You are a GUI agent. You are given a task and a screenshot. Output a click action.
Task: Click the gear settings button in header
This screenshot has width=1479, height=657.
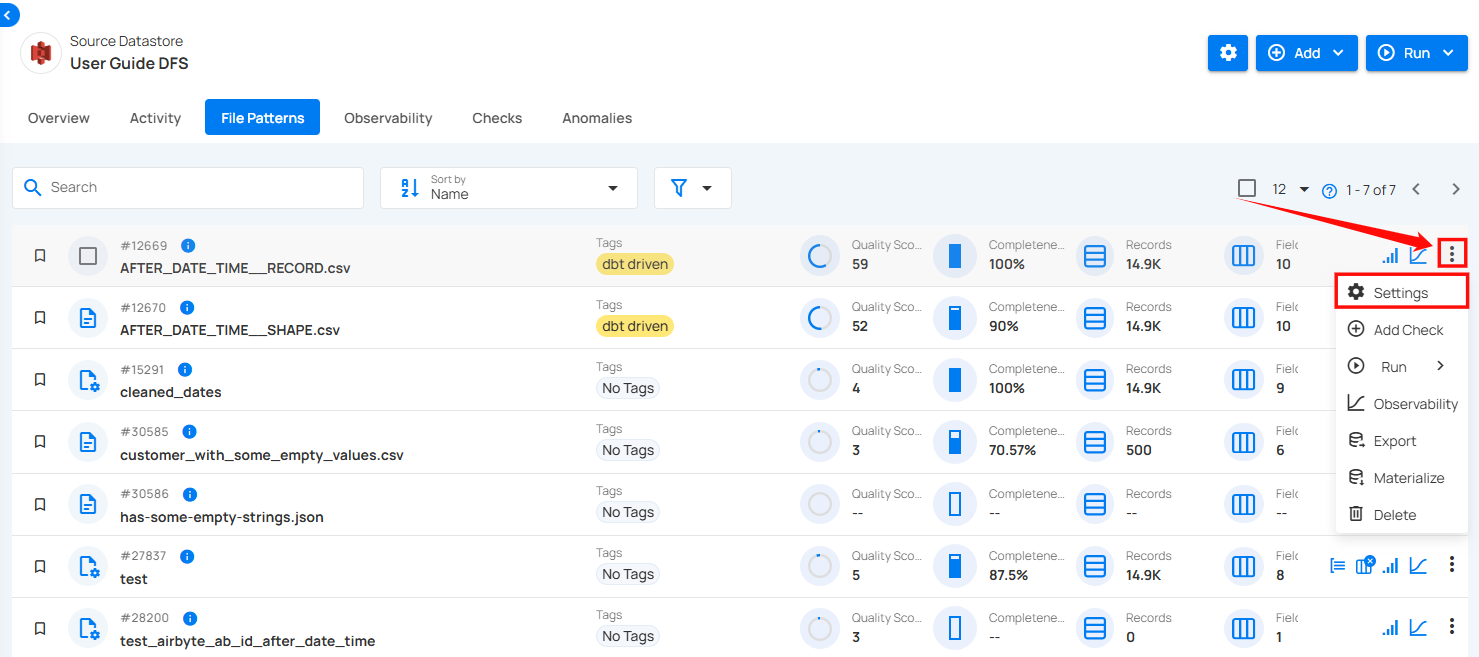click(x=1228, y=53)
